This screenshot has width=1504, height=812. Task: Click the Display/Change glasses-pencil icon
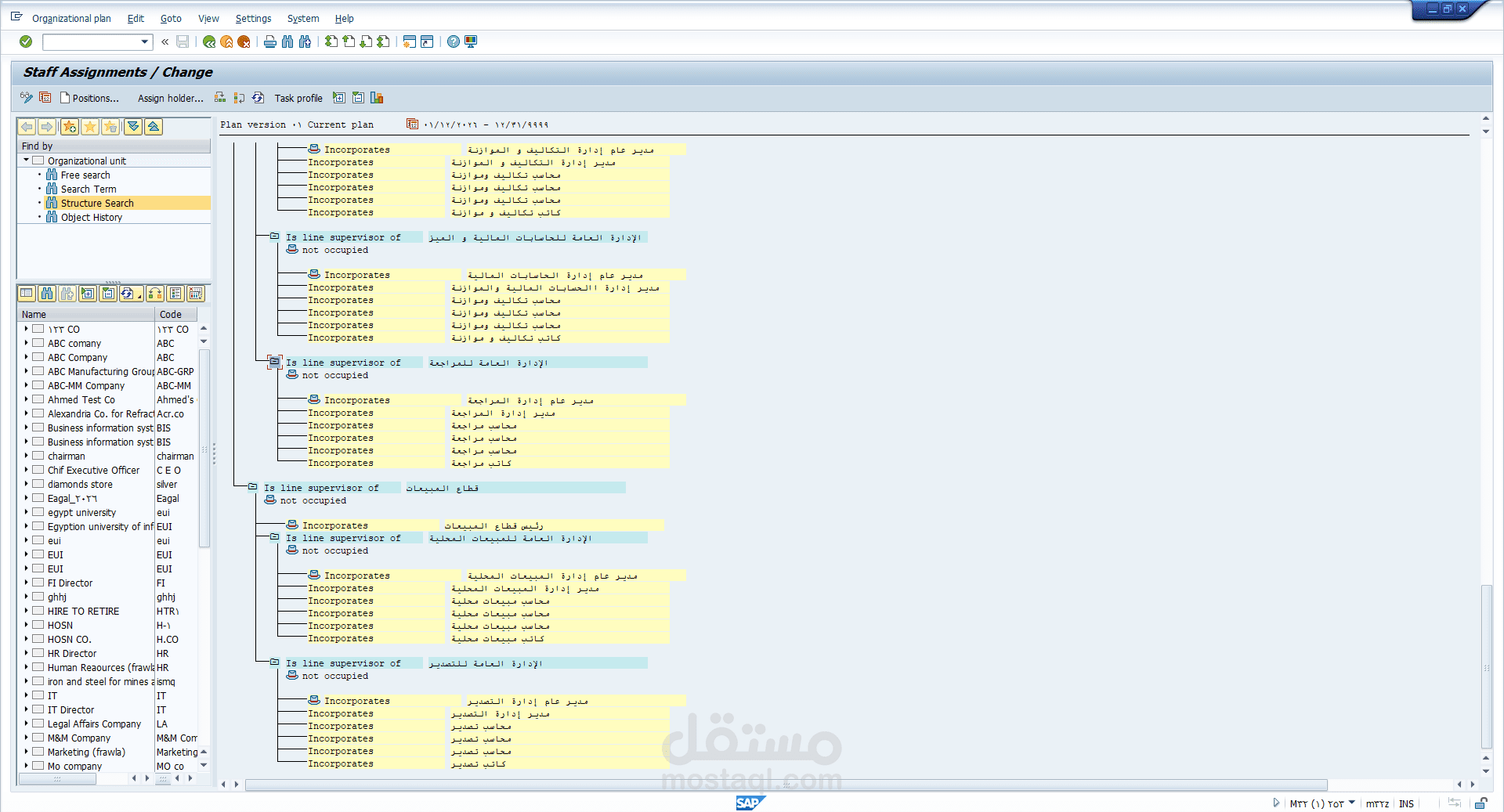click(27, 97)
